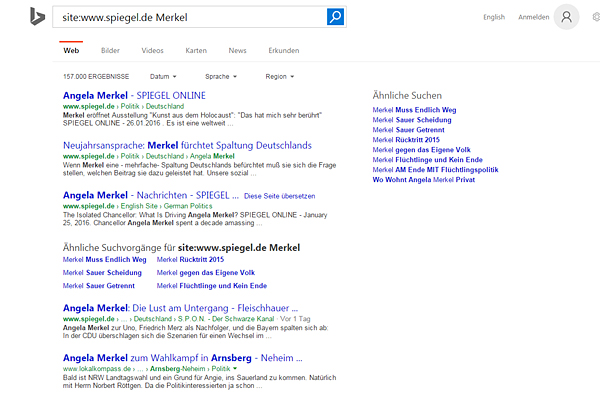600x400 pixels.
Task: Click inside the search query field
Action: pyautogui.click(x=190, y=17)
